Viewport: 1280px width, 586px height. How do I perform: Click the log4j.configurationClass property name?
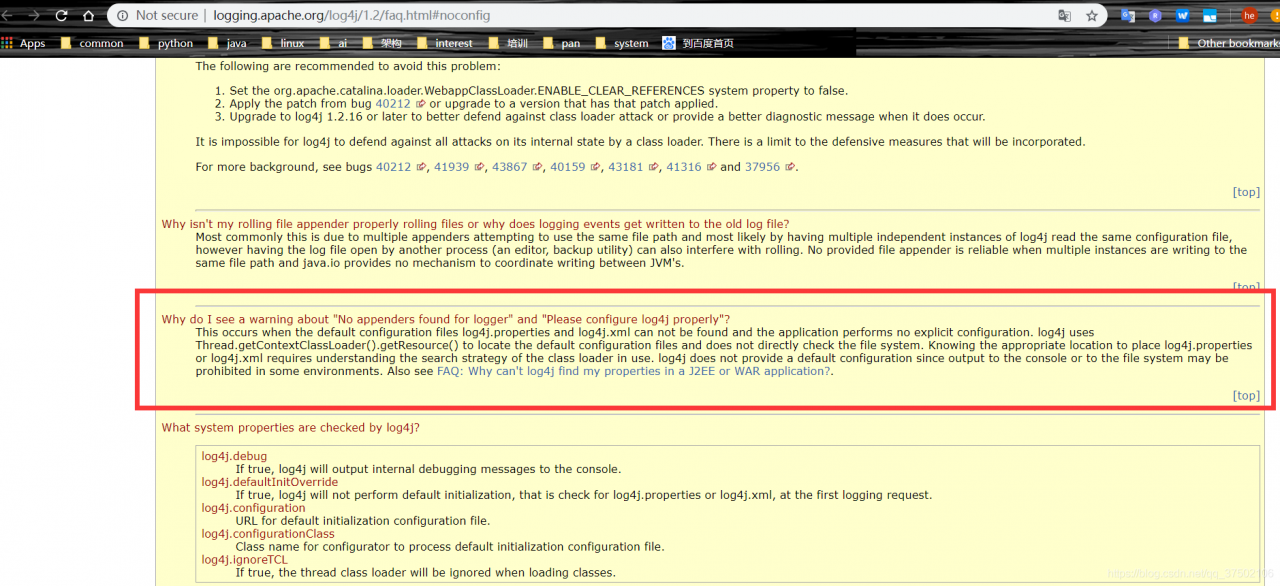(x=268, y=534)
